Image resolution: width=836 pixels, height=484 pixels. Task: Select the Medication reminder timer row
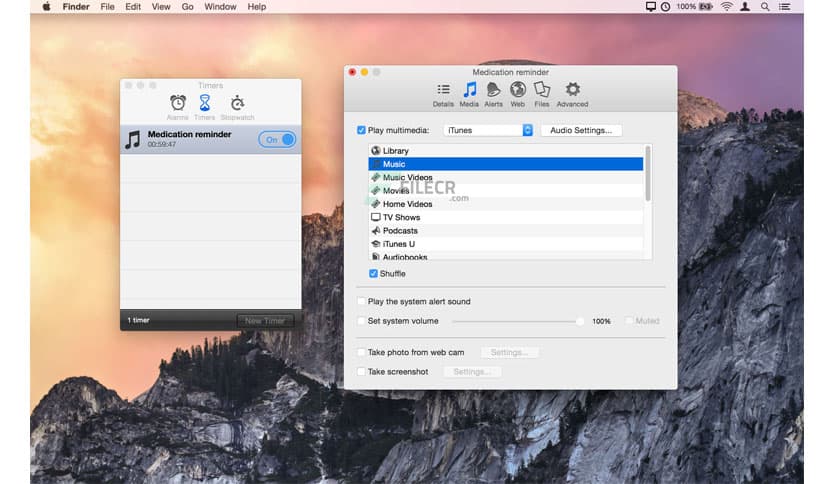coord(211,140)
